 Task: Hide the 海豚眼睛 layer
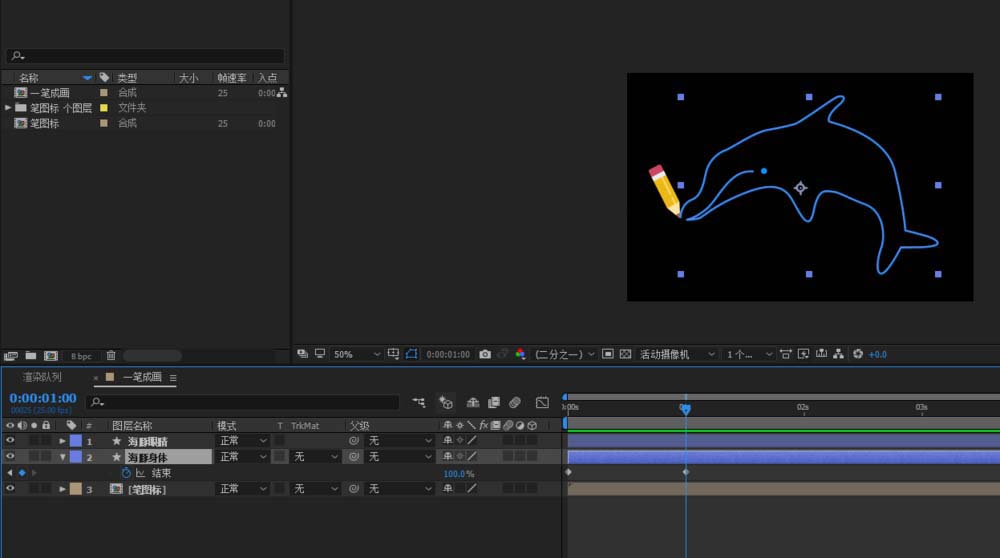10,441
